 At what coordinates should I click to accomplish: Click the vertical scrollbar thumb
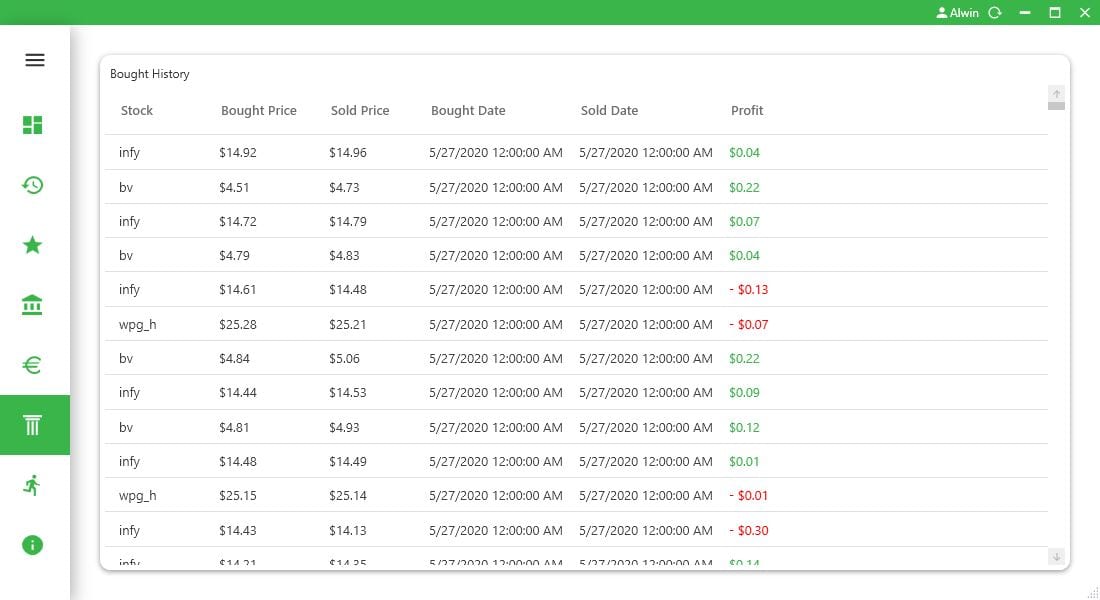pos(1057,106)
